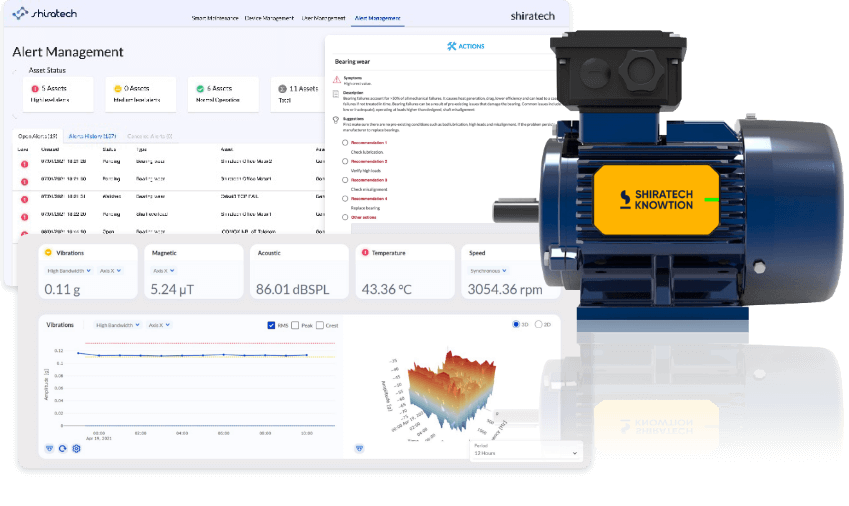Click the 5.24 µT magnetic value

172,290
